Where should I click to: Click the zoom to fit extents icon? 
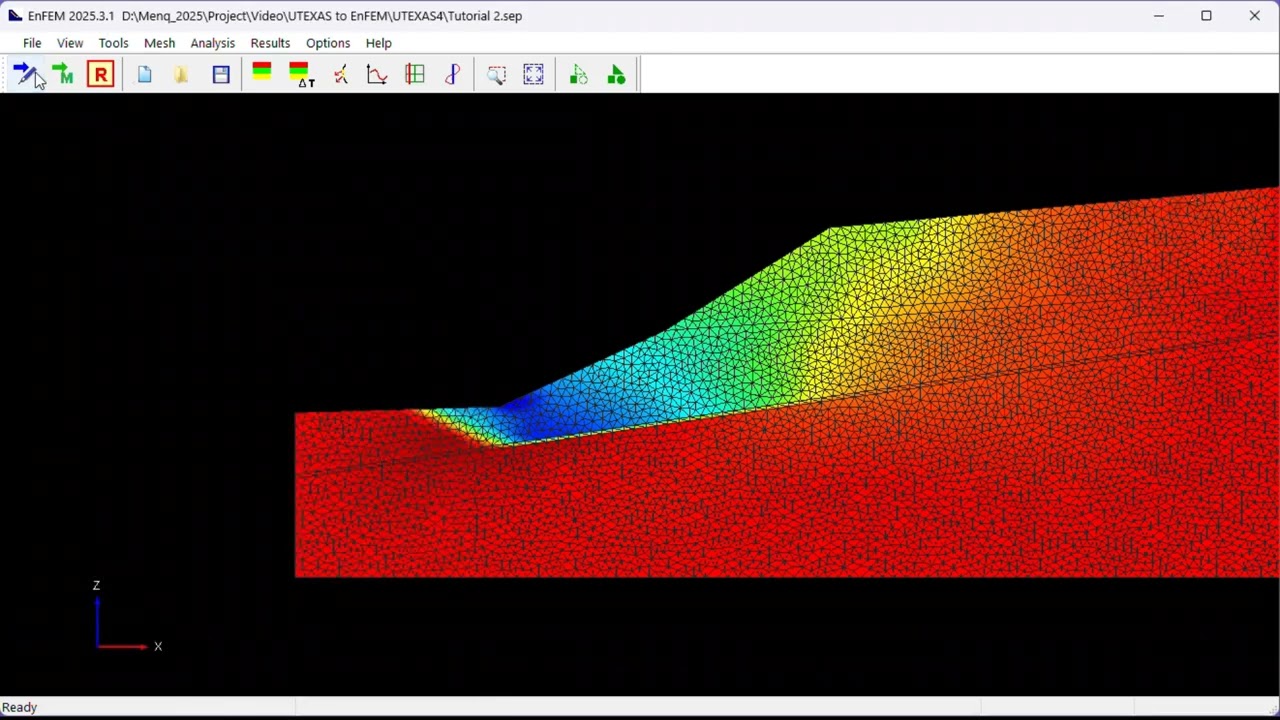point(534,75)
